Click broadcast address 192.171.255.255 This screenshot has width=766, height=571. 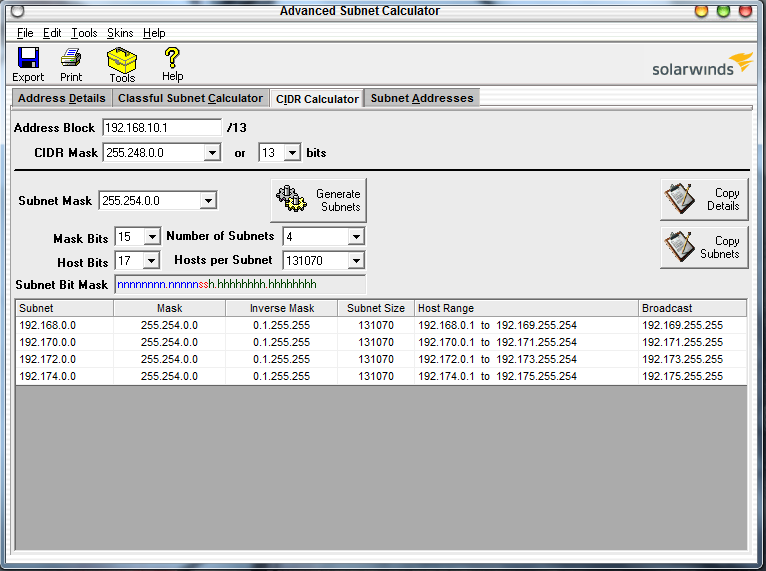682,342
